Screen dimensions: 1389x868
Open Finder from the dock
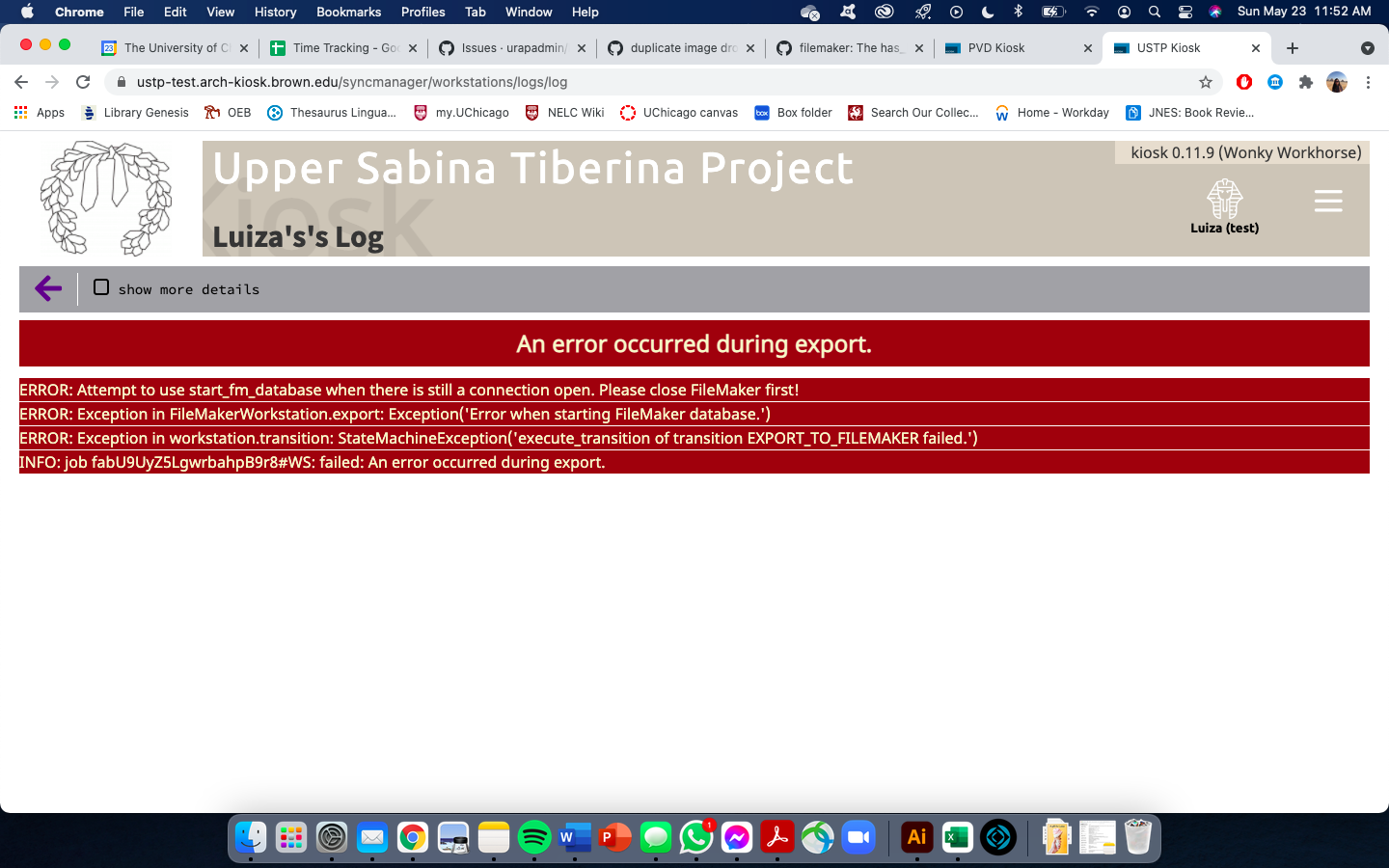coord(251,837)
